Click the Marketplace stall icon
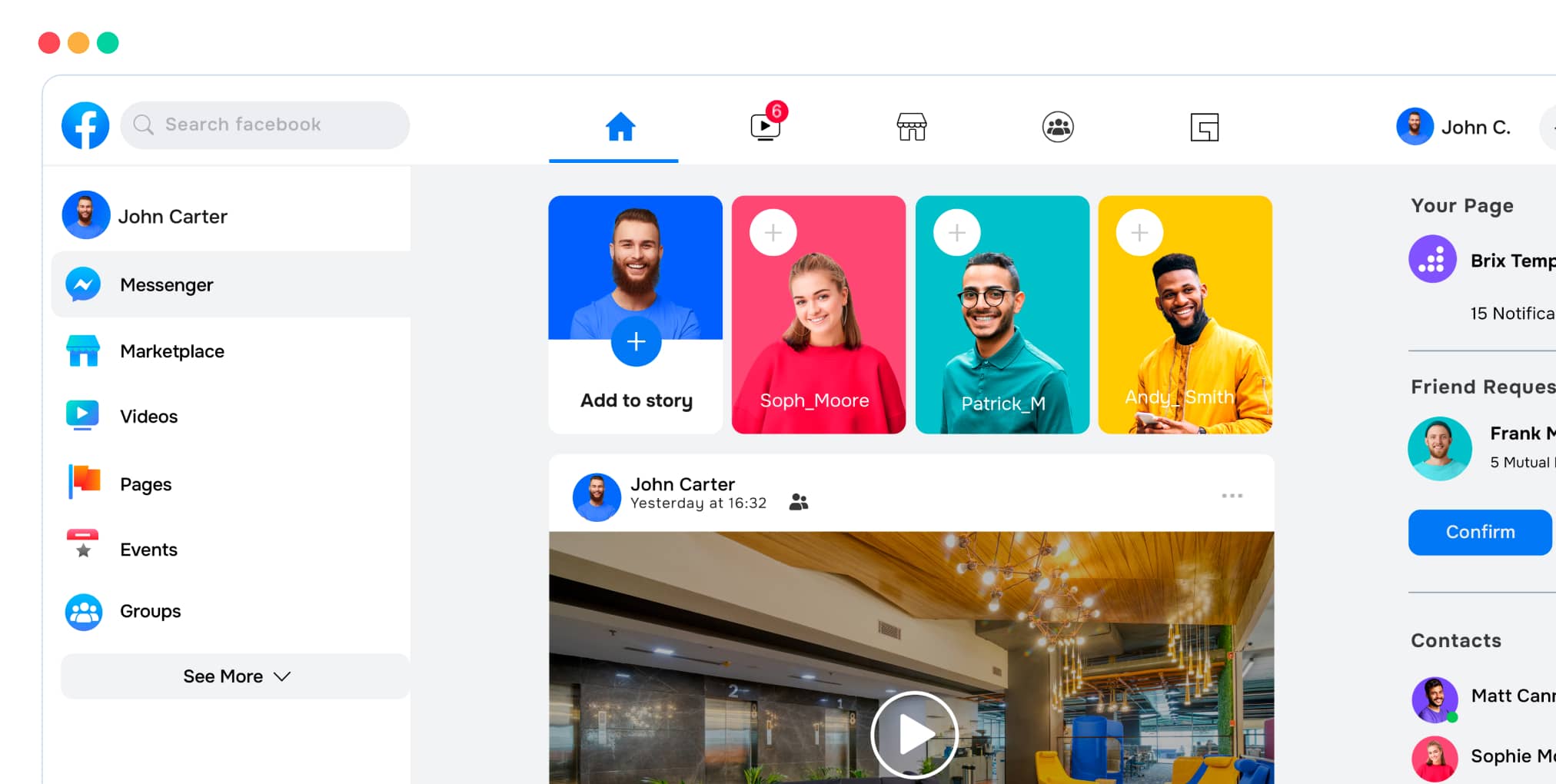The image size is (1556, 784). [x=83, y=350]
